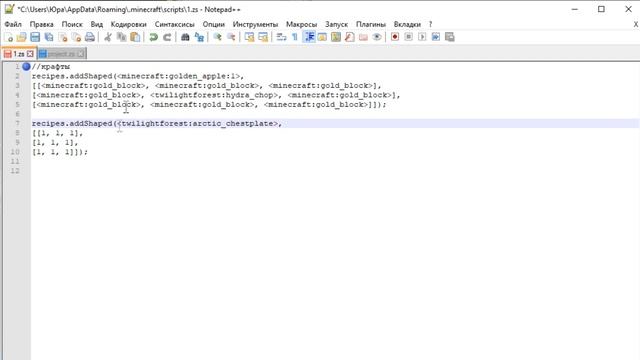
Task: Click text minecraft:golden_apple:1 on line 2
Action: [x=178, y=76]
